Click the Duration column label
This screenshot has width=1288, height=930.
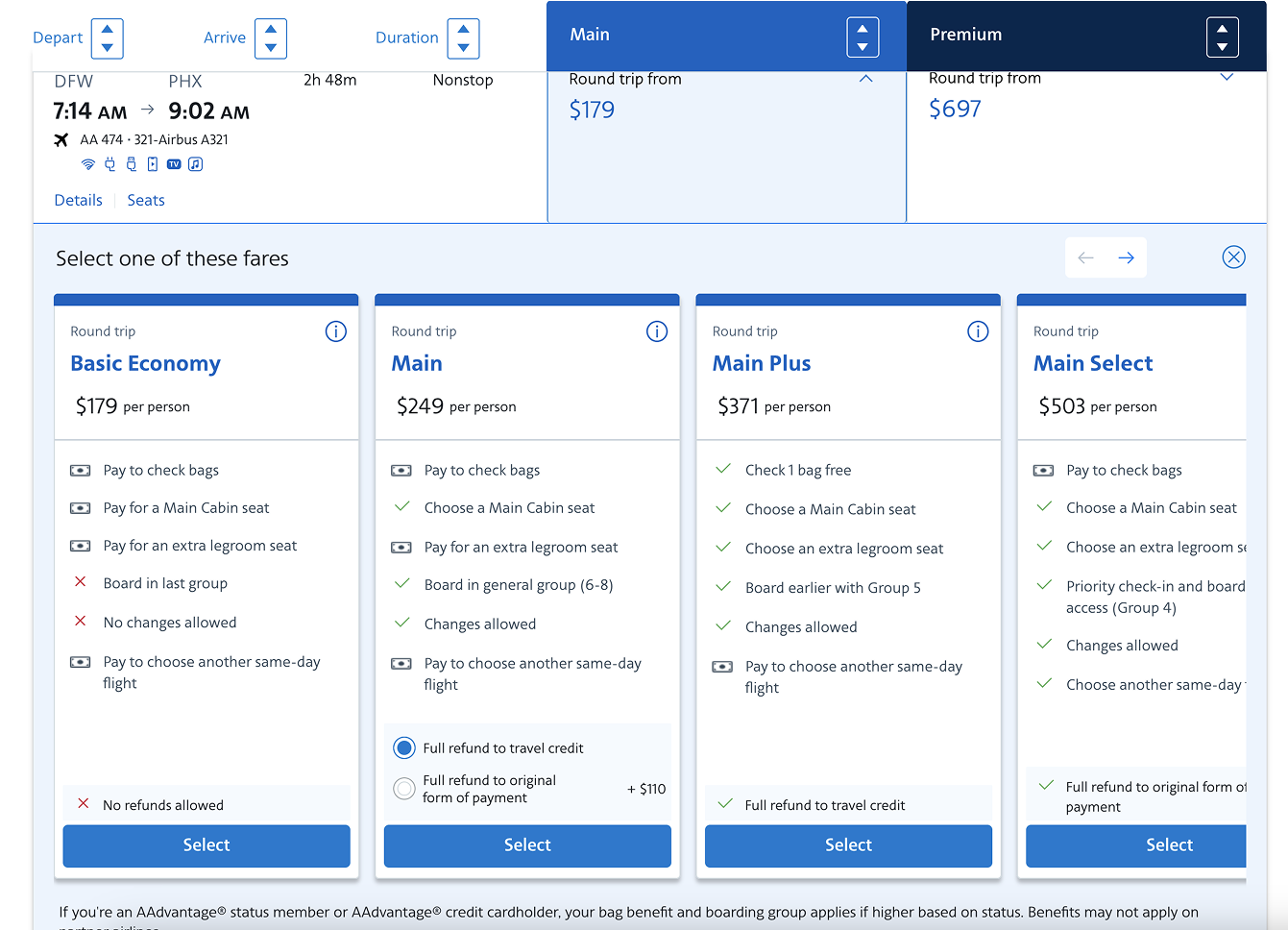coord(407,37)
